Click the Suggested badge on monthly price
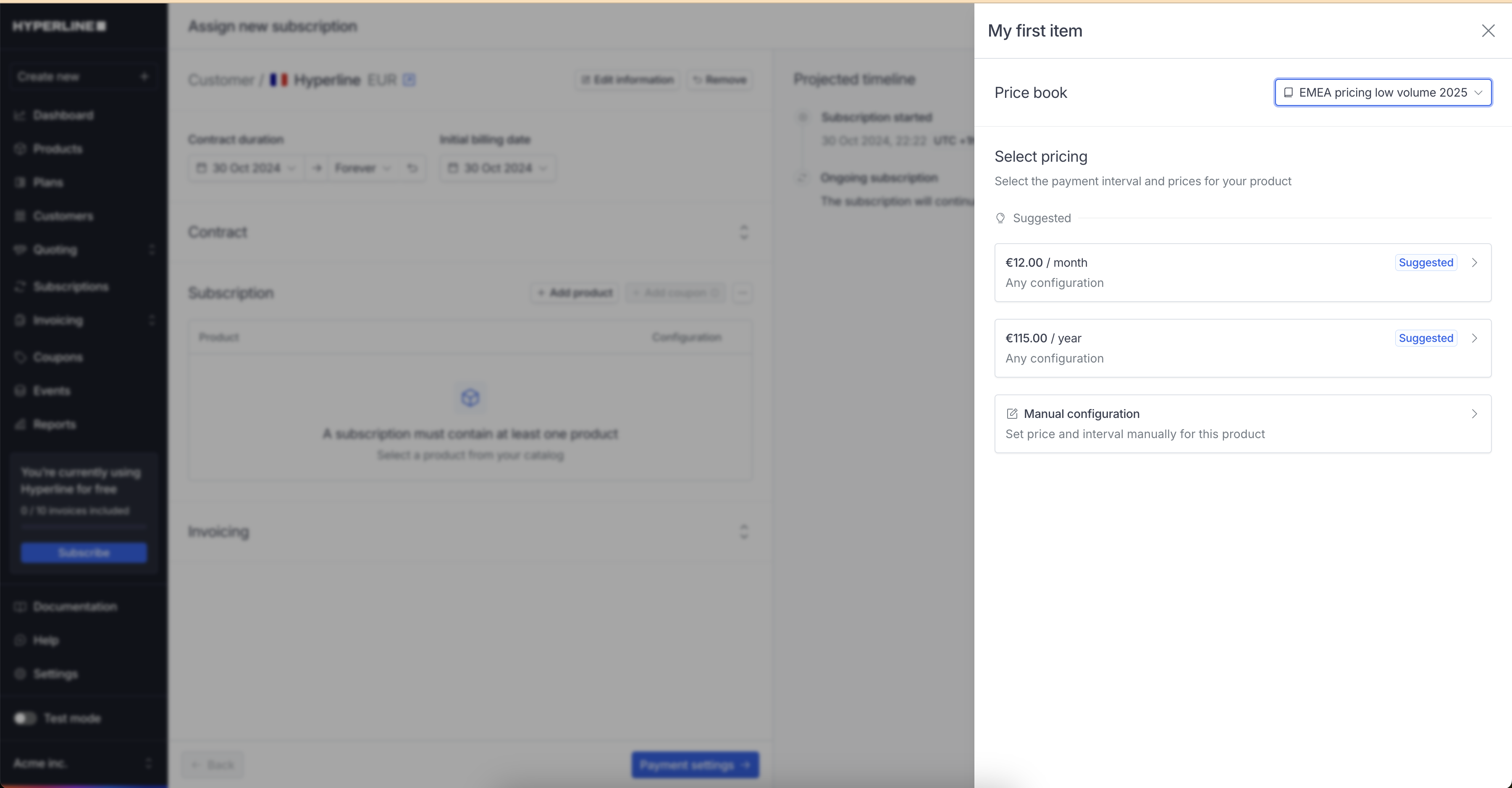Viewport: 1512px width, 788px height. tap(1426, 263)
